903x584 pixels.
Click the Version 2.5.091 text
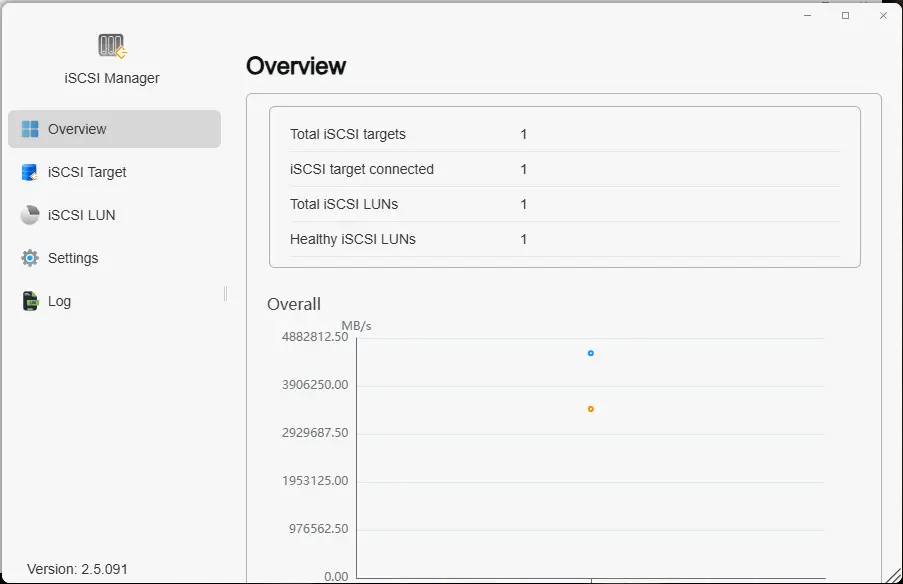(77, 569)
